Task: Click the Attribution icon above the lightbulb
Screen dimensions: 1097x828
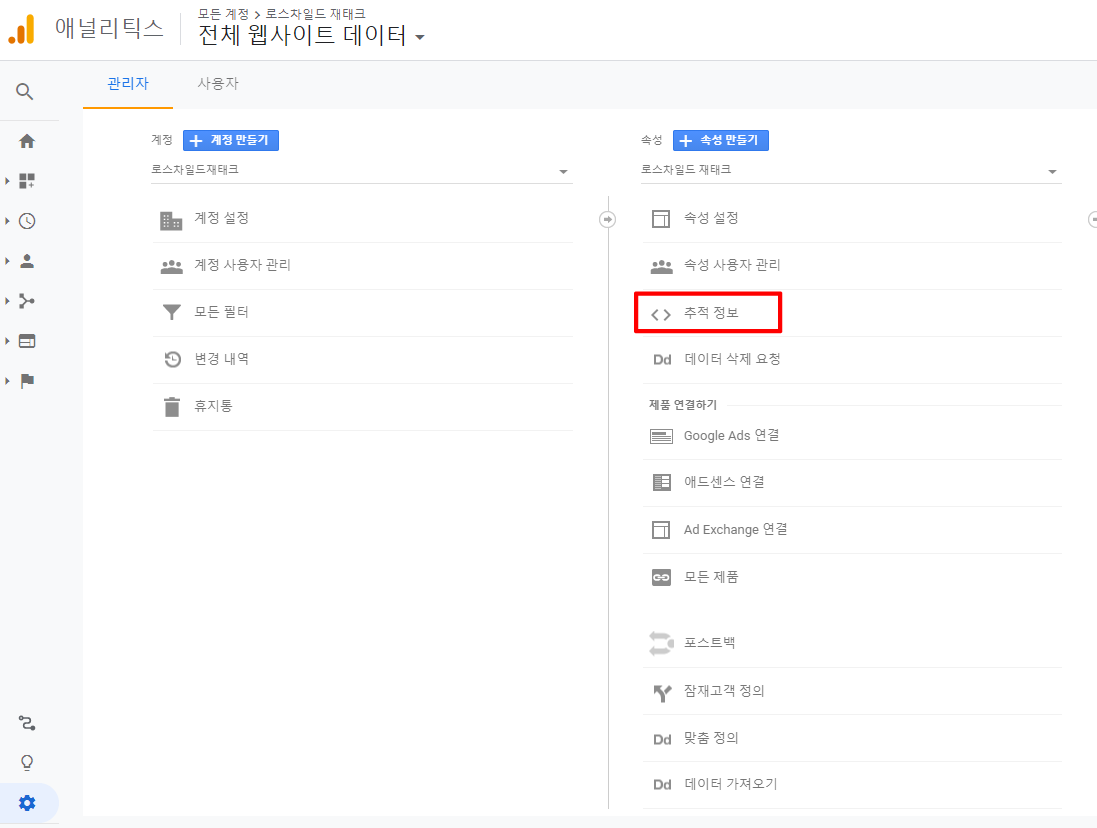Action: coord(26,722)
